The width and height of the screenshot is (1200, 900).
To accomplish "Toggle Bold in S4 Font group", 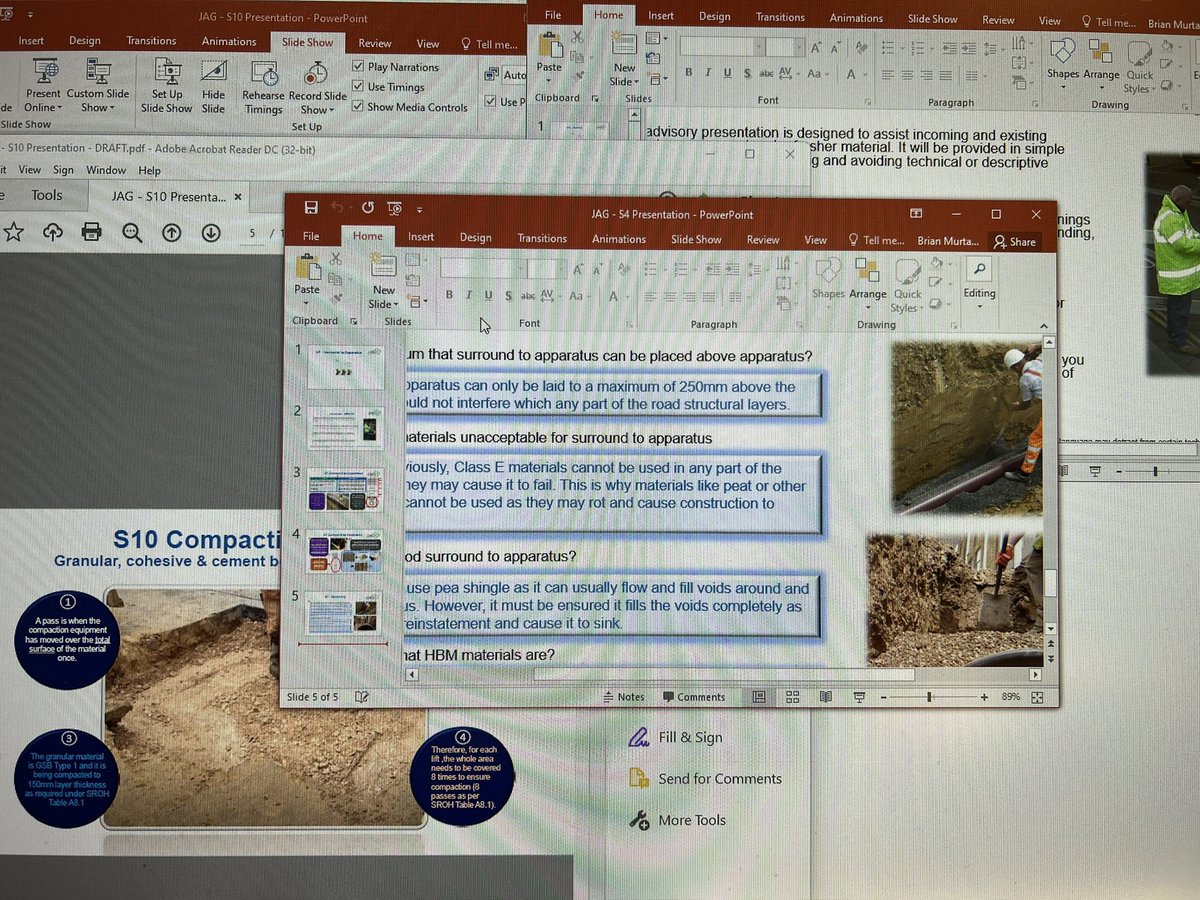I will pyautogui.click(x=450, y=296).
